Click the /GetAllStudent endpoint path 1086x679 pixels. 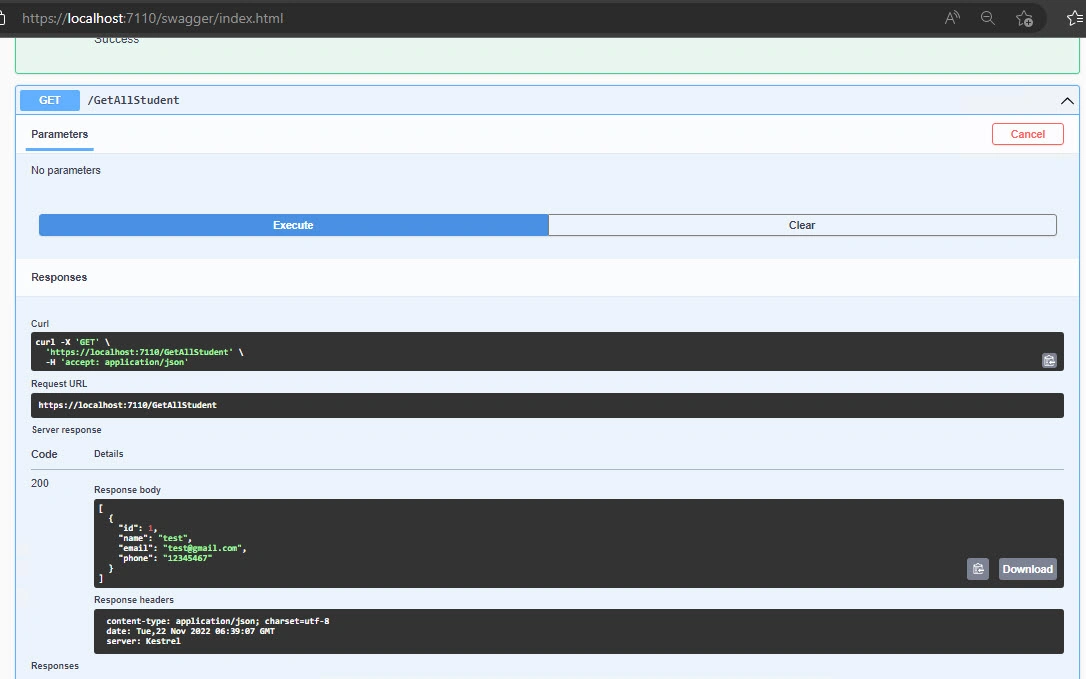(x=133, y=100)
